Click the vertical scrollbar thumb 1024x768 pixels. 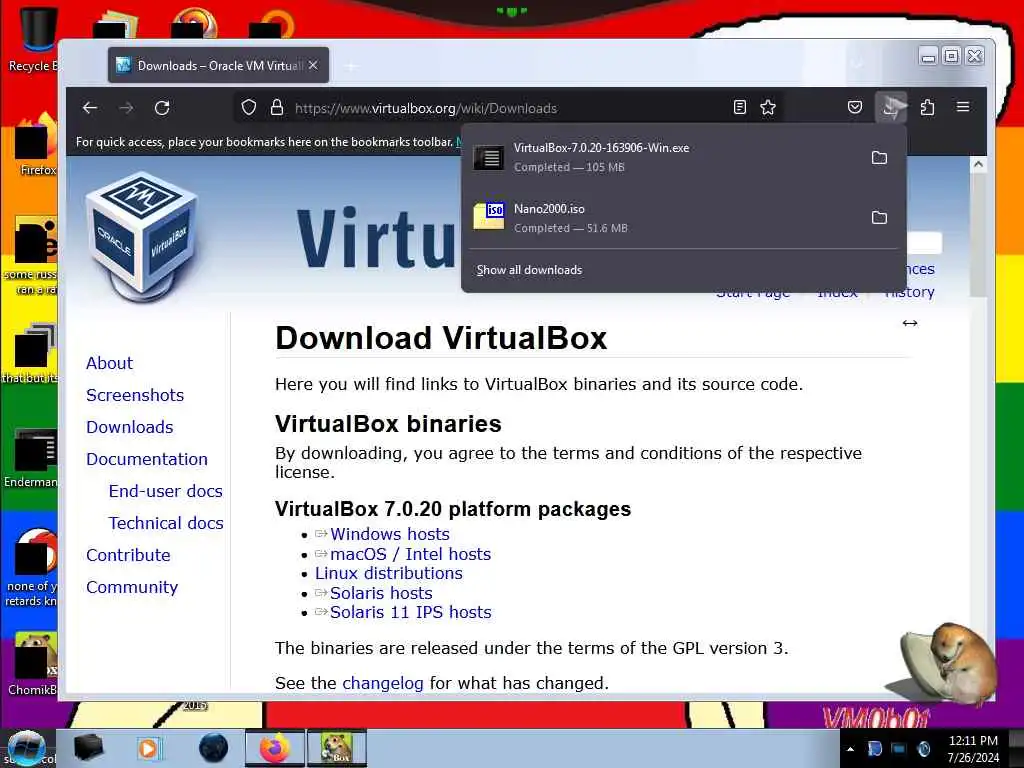click(978, 235)
